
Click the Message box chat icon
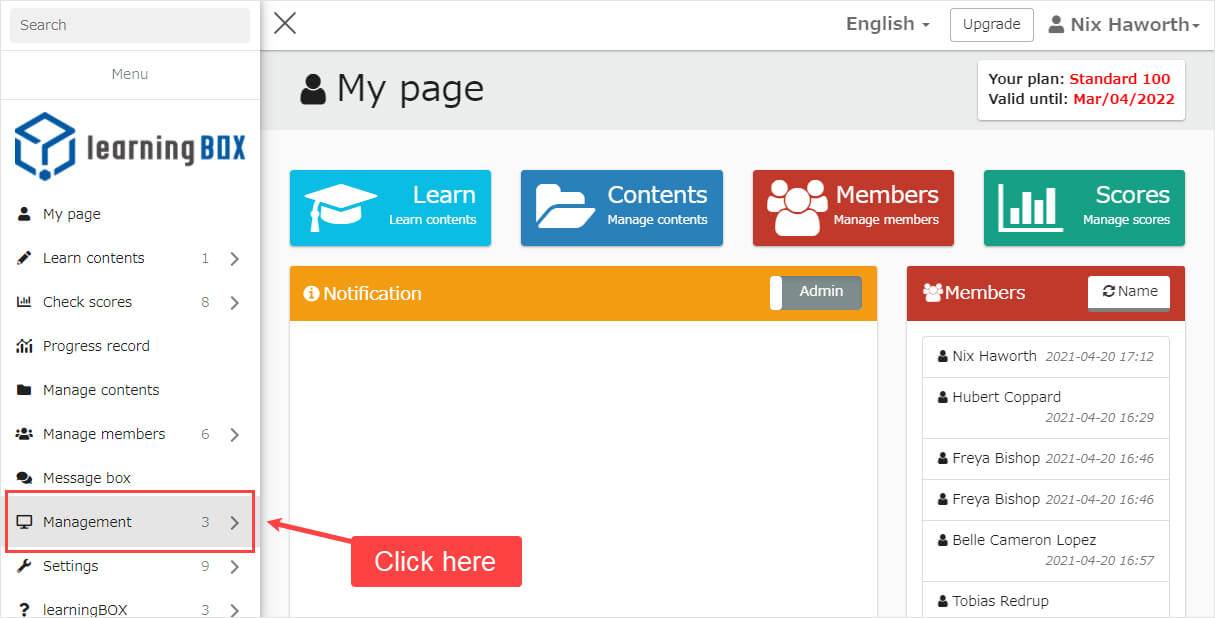pyautogui.click(x=25, y=478)
